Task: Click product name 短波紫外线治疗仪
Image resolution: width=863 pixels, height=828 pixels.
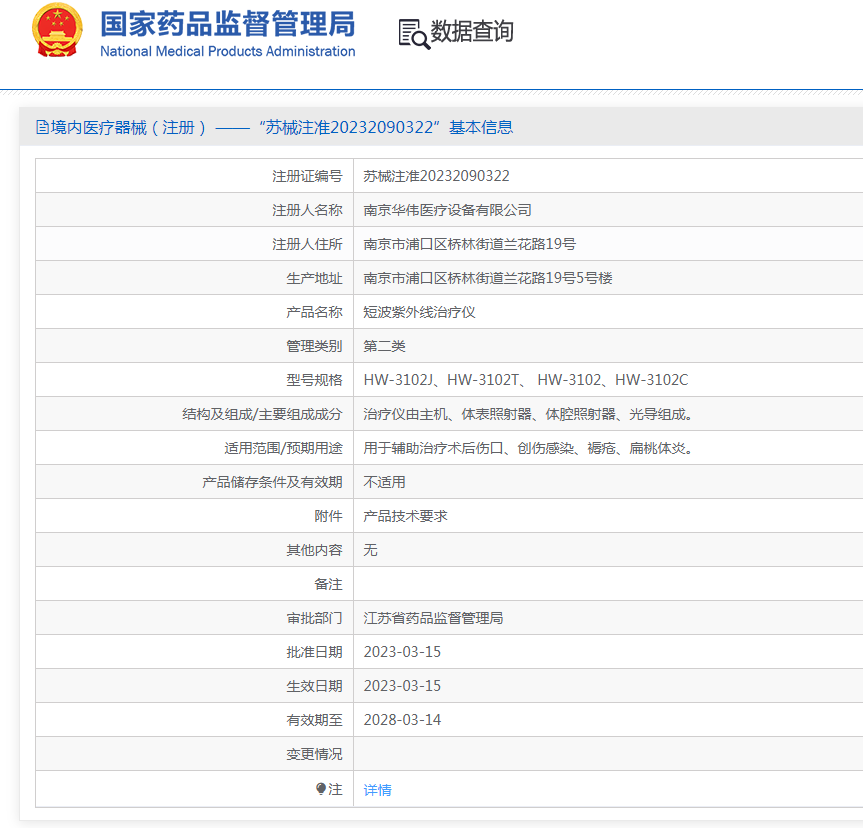Action: pyautogui.click(x=419, y=312)
